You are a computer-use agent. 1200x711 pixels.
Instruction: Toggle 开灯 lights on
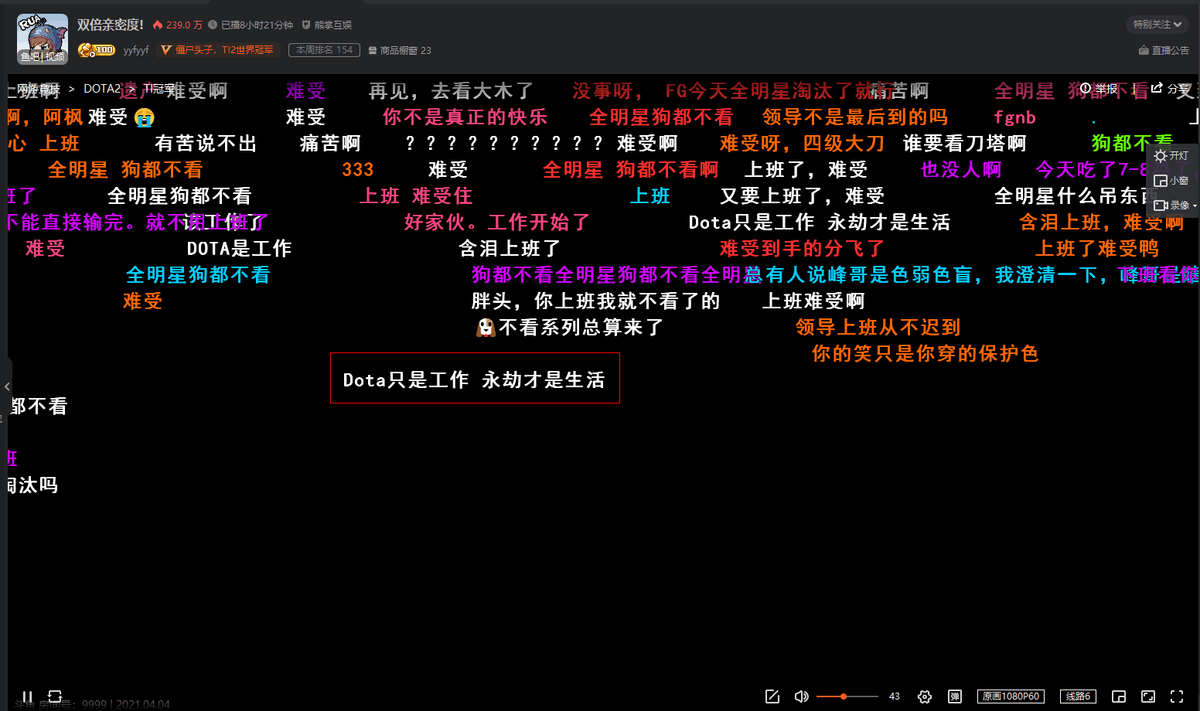coord(1172,156)
